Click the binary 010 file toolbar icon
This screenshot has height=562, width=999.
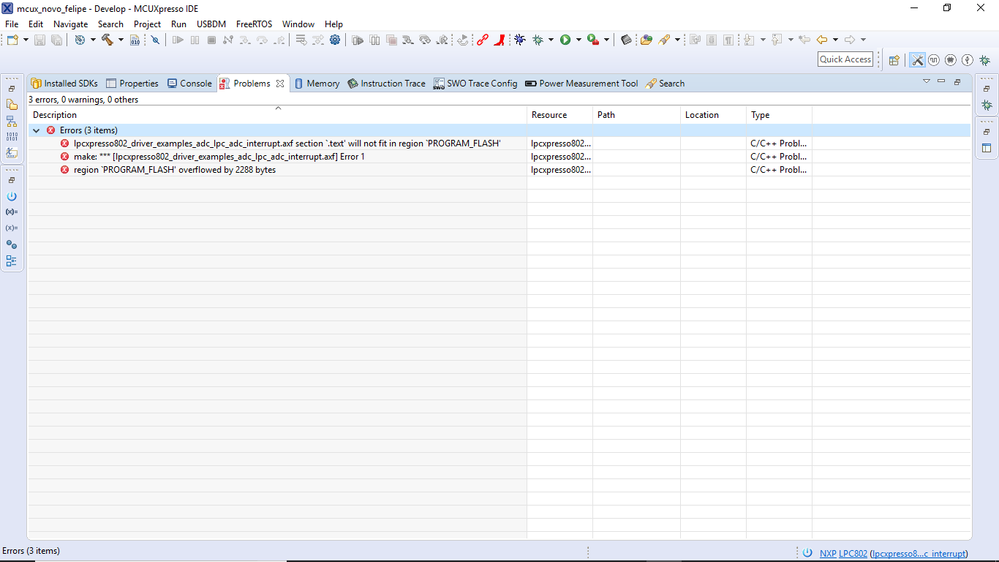pyautogui.click(x=135, y=40)
